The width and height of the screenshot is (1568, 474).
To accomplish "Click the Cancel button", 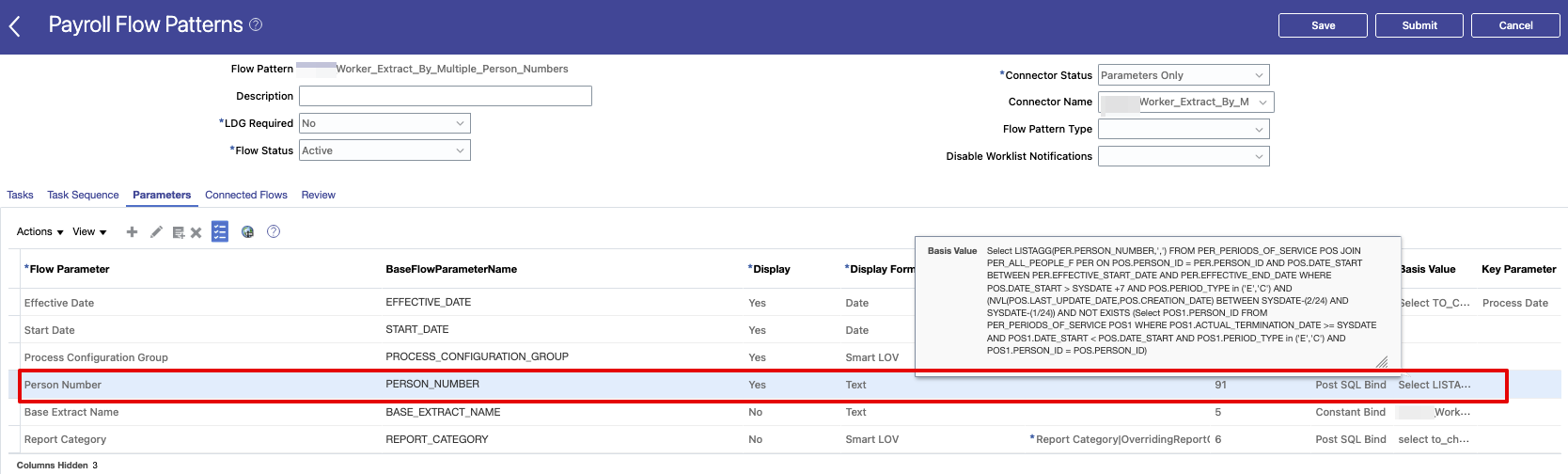I will click(x=1515, y=25).
